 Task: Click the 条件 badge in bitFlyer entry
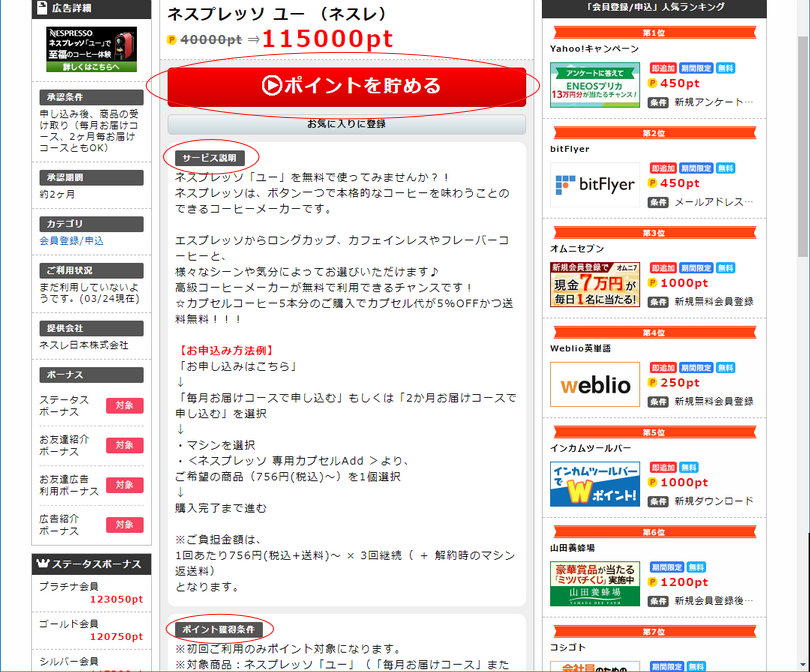pos(658,202)
